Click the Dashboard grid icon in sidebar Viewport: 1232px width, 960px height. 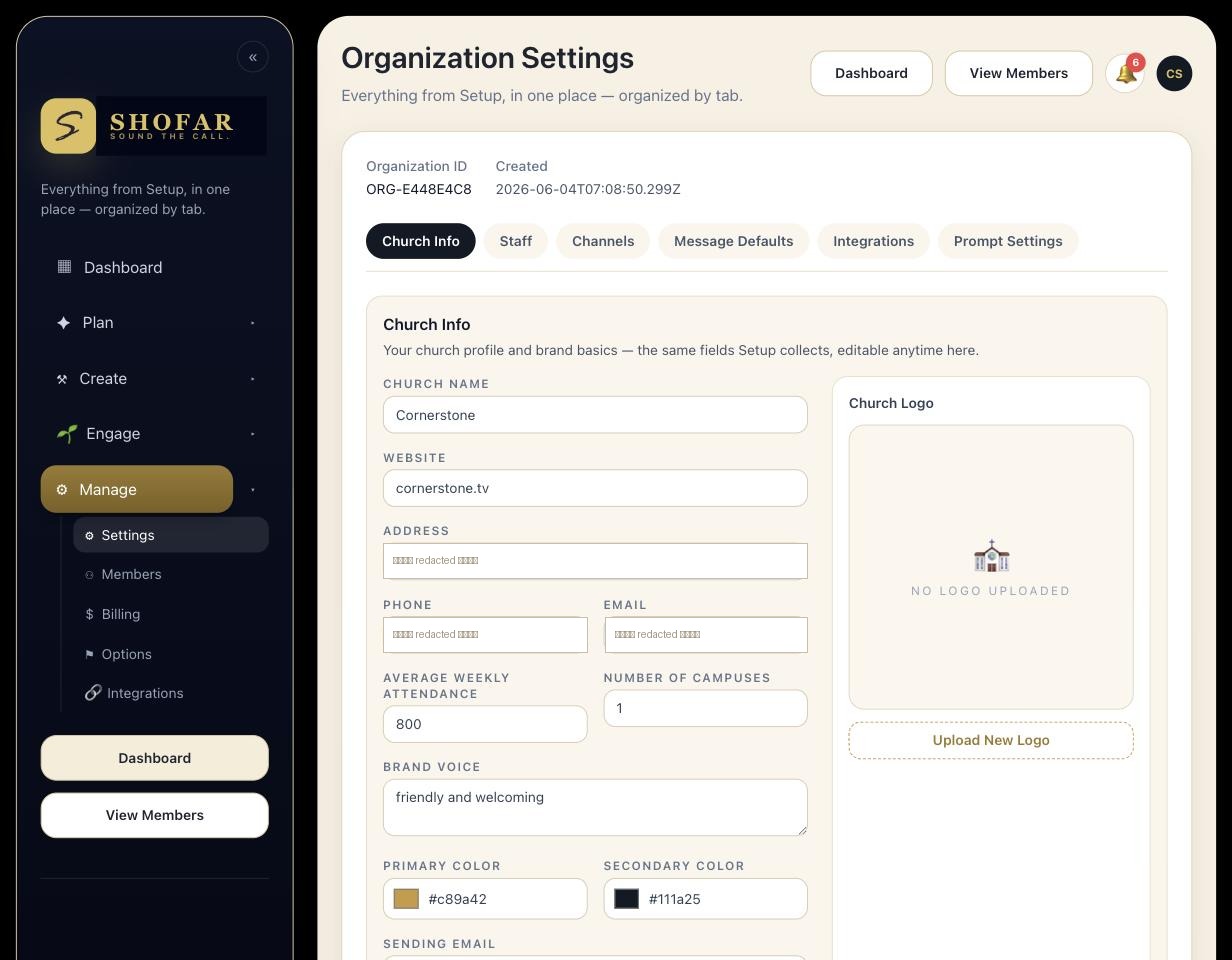64,267
